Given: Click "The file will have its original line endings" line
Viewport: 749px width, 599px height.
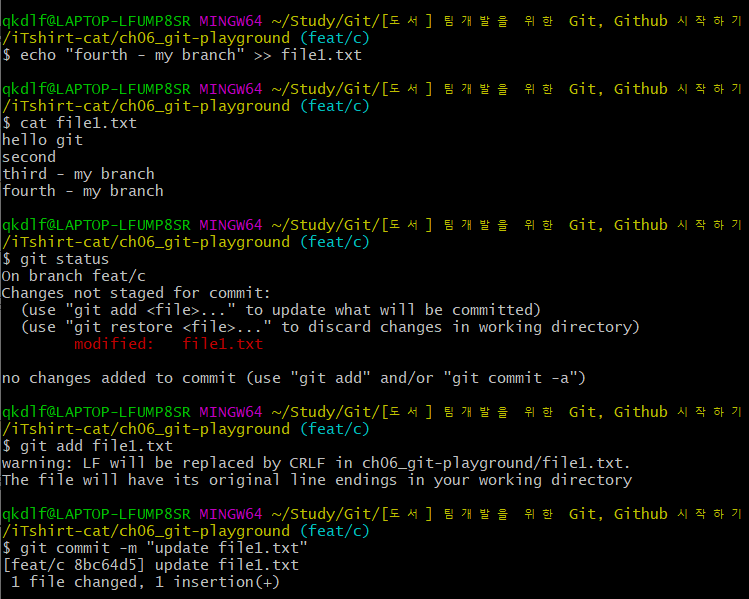Looking at the screenshot, I should tap(317, 480).
